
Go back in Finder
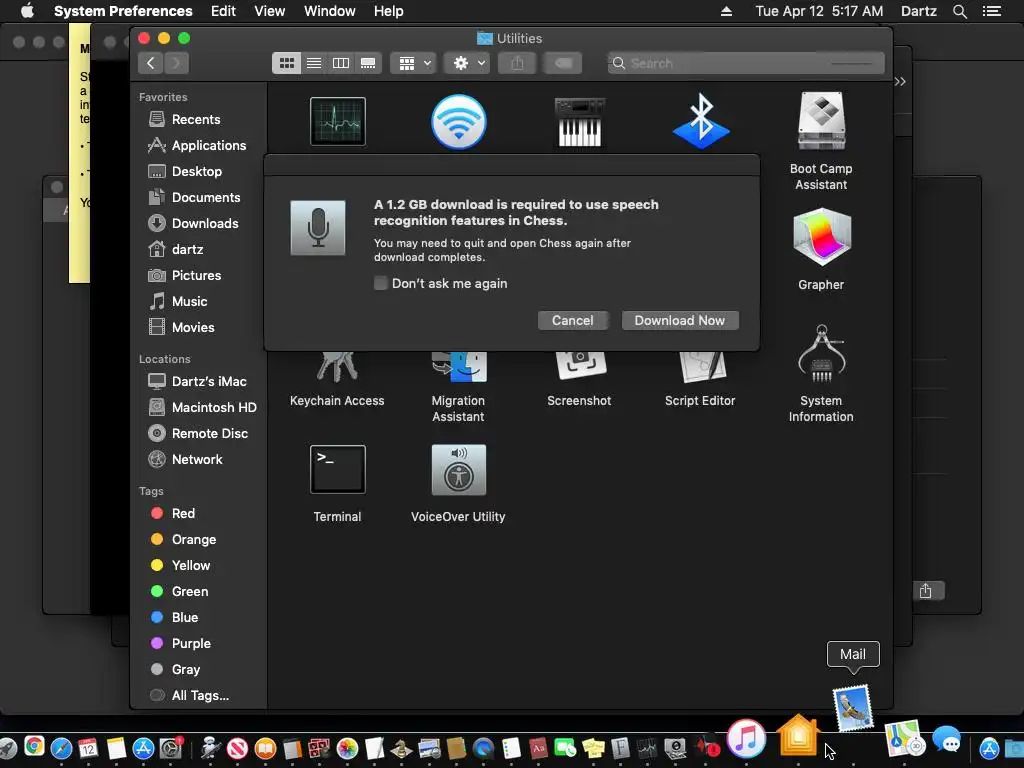point(151,63)
